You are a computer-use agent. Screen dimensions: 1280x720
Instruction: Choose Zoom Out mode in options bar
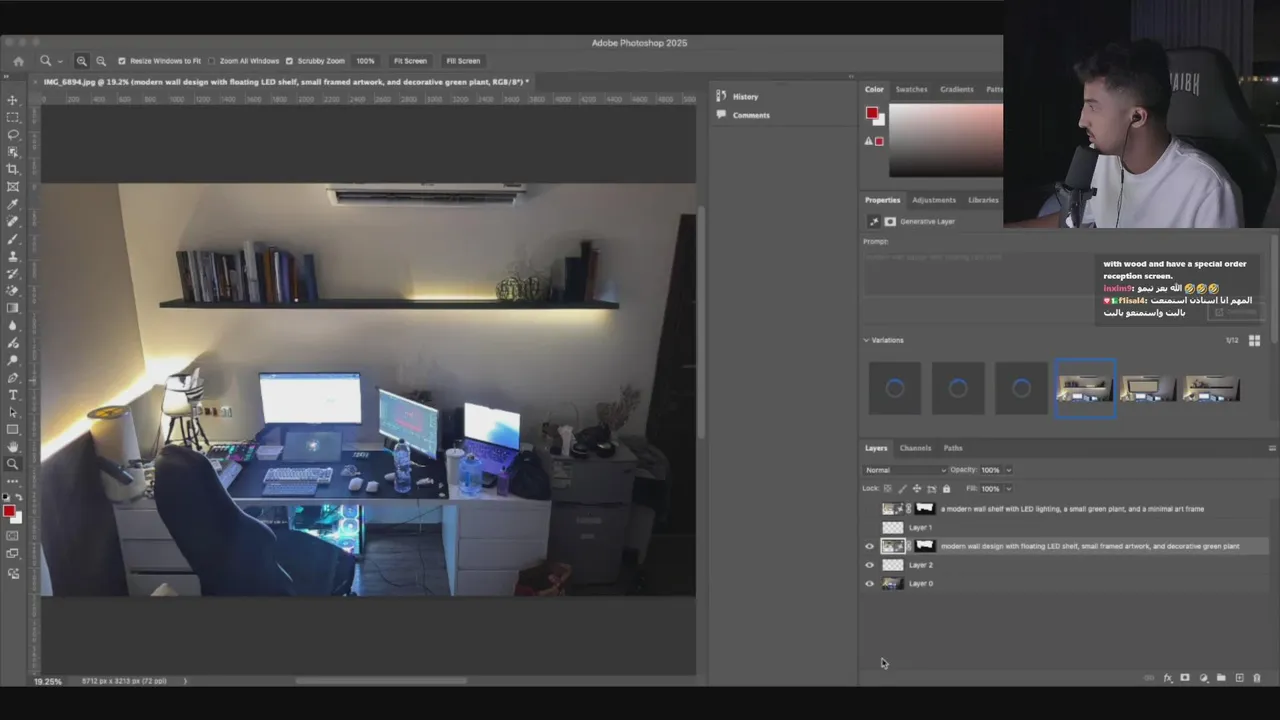pos(100,61)
